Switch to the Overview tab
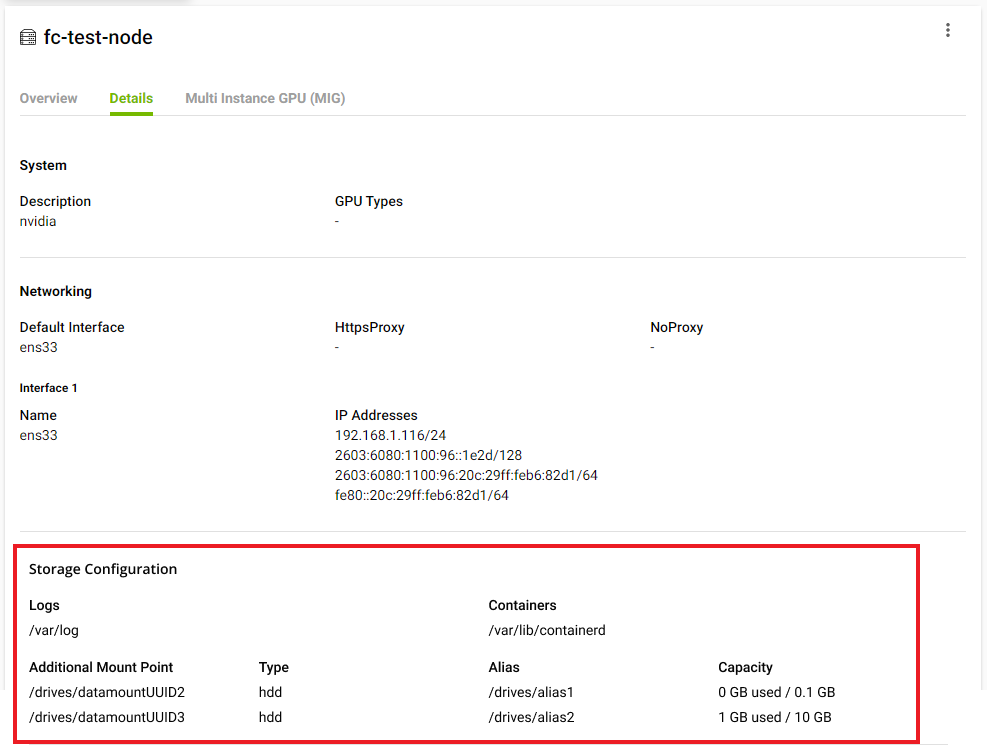This screenshot has width=987, height=754. (48, 98)
